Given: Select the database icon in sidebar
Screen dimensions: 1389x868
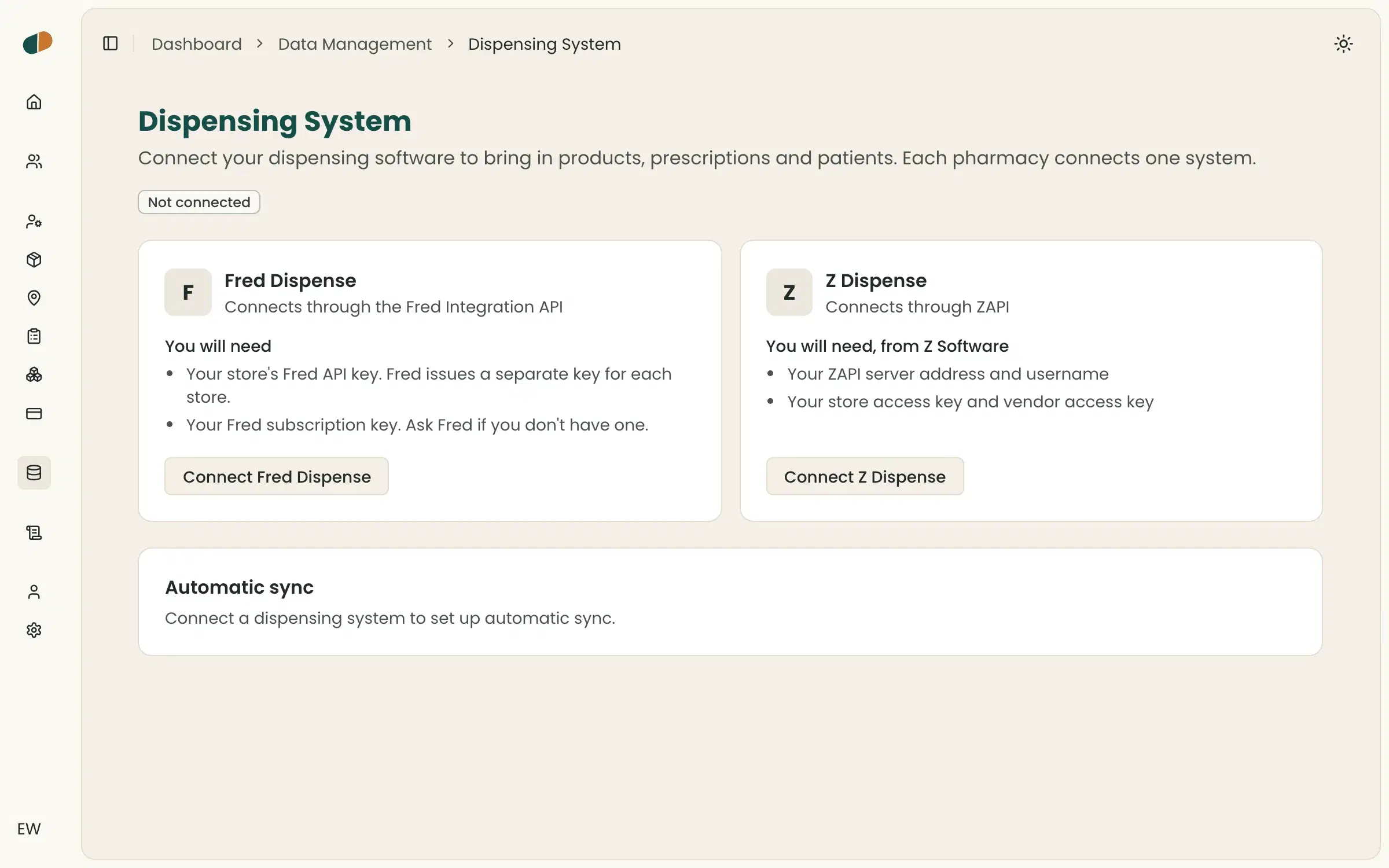Looking at the screenshot, I should [x=34, y=473].
